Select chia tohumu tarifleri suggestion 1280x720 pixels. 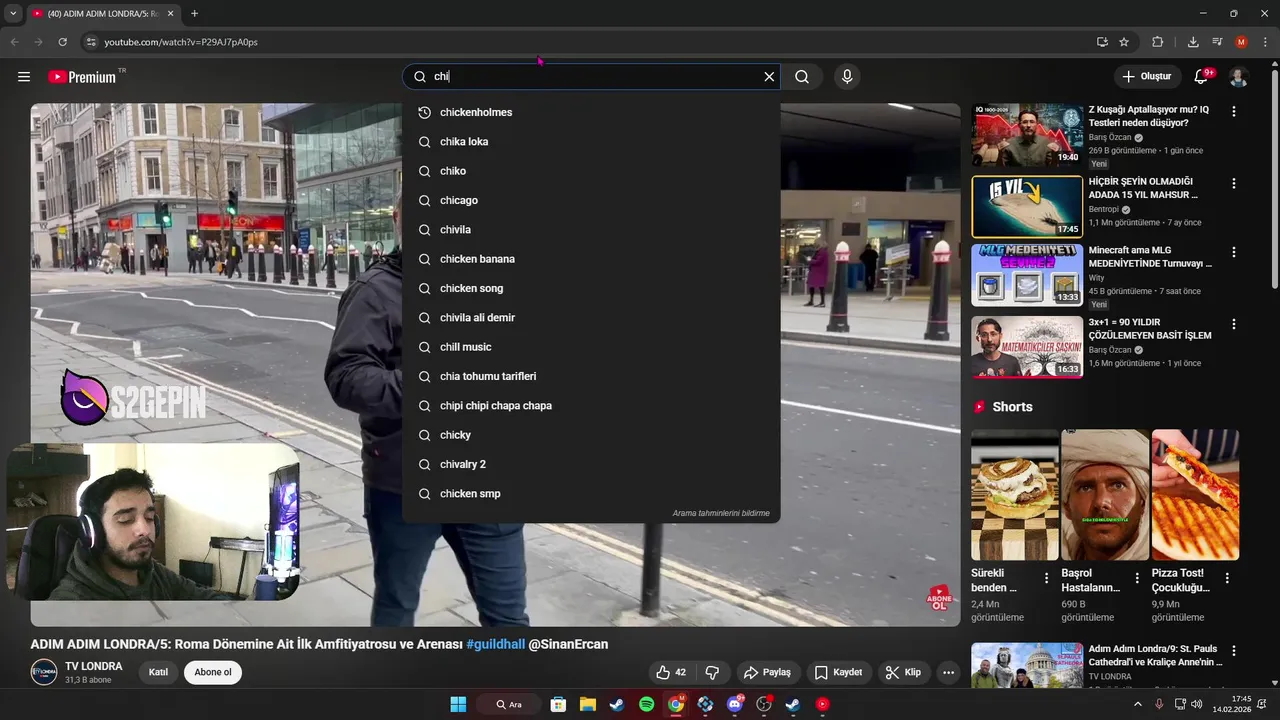(x=591, y=376)
